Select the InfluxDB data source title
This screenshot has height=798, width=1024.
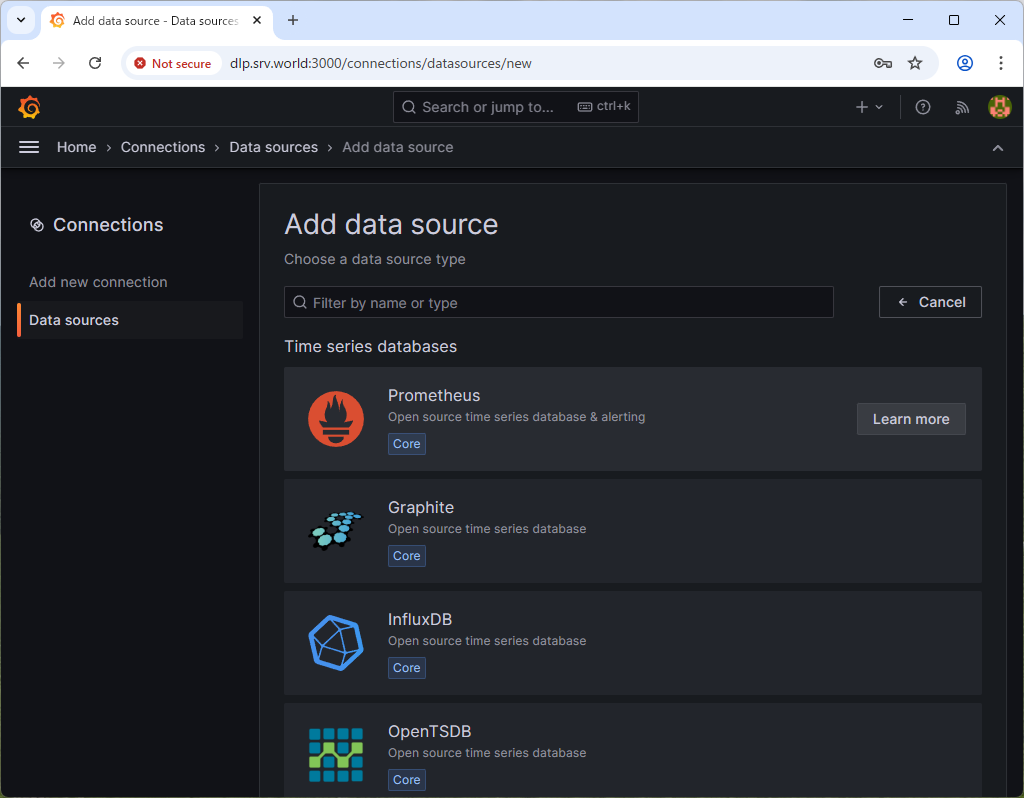pyautogui.click(x=420, y=620)
